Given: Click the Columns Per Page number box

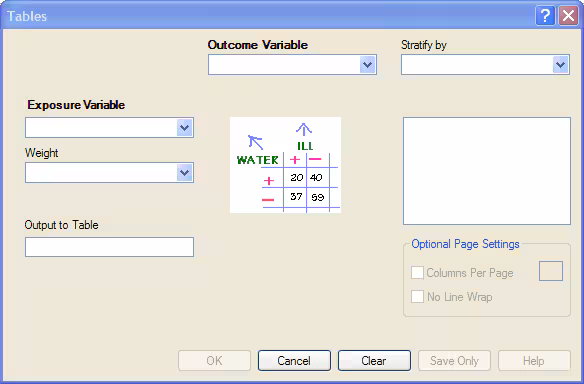Looking at the screenshot, I should [x=551, y=271].
